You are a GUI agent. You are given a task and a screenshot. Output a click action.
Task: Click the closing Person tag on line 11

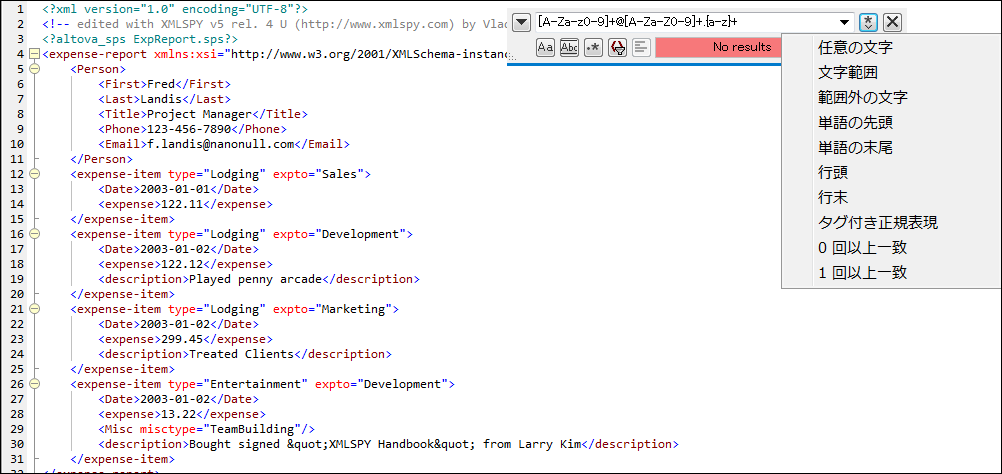coord(102,159)
